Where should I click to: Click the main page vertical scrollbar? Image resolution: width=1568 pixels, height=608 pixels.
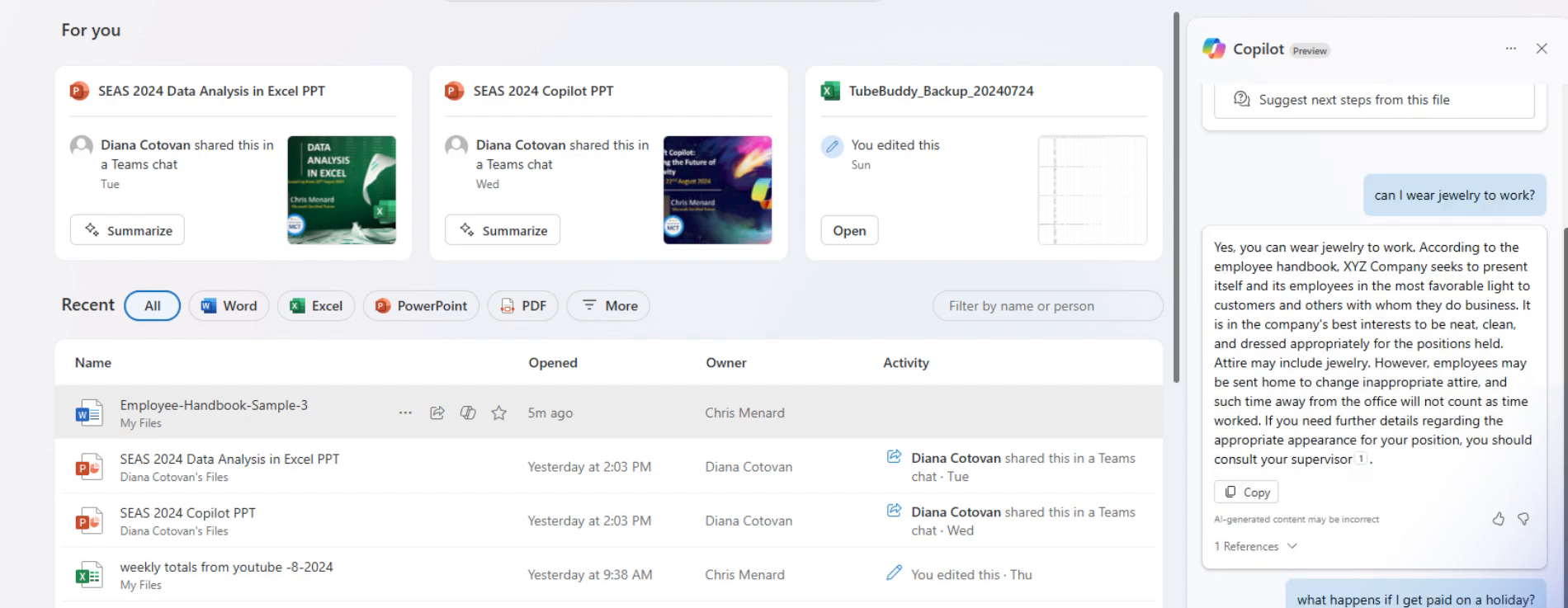[x=1176, y=198]
